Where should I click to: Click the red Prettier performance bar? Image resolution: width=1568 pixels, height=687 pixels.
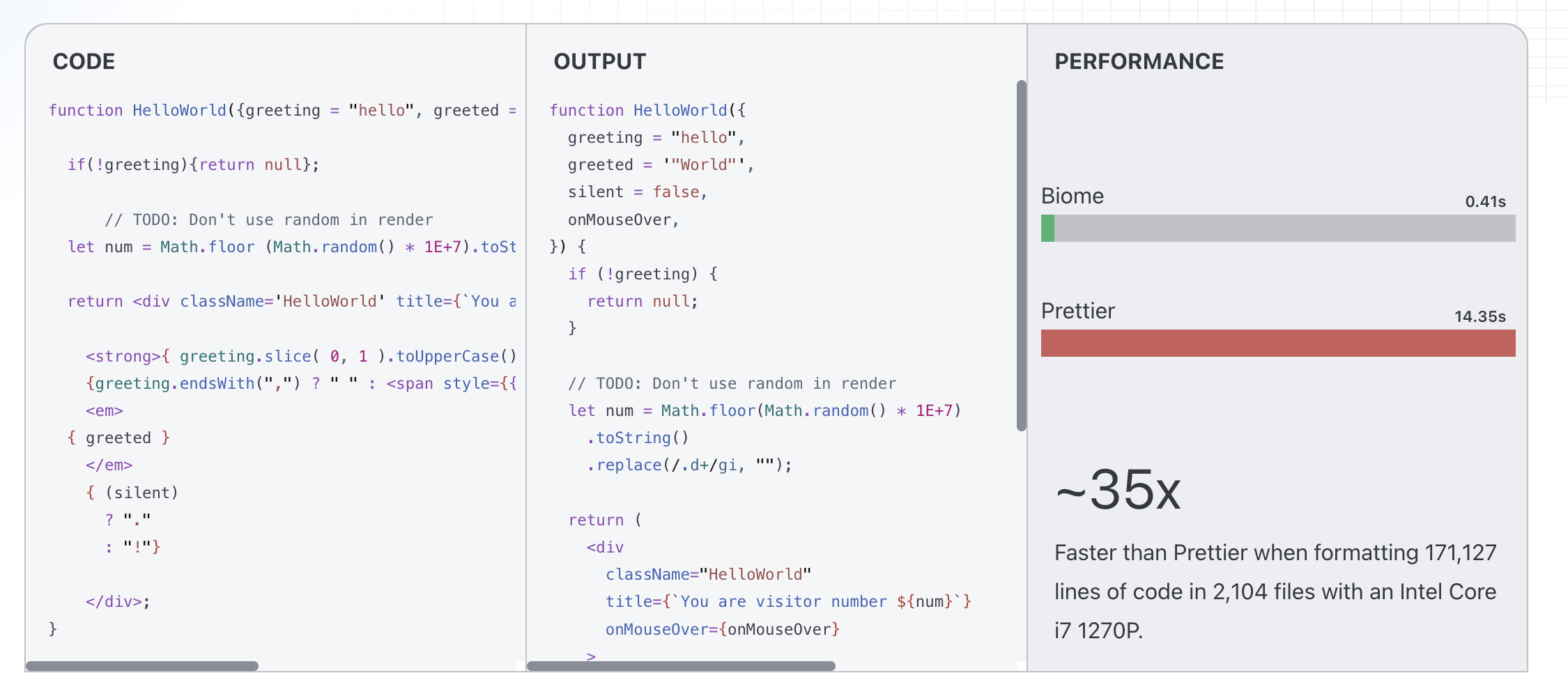pos(1277,343)
